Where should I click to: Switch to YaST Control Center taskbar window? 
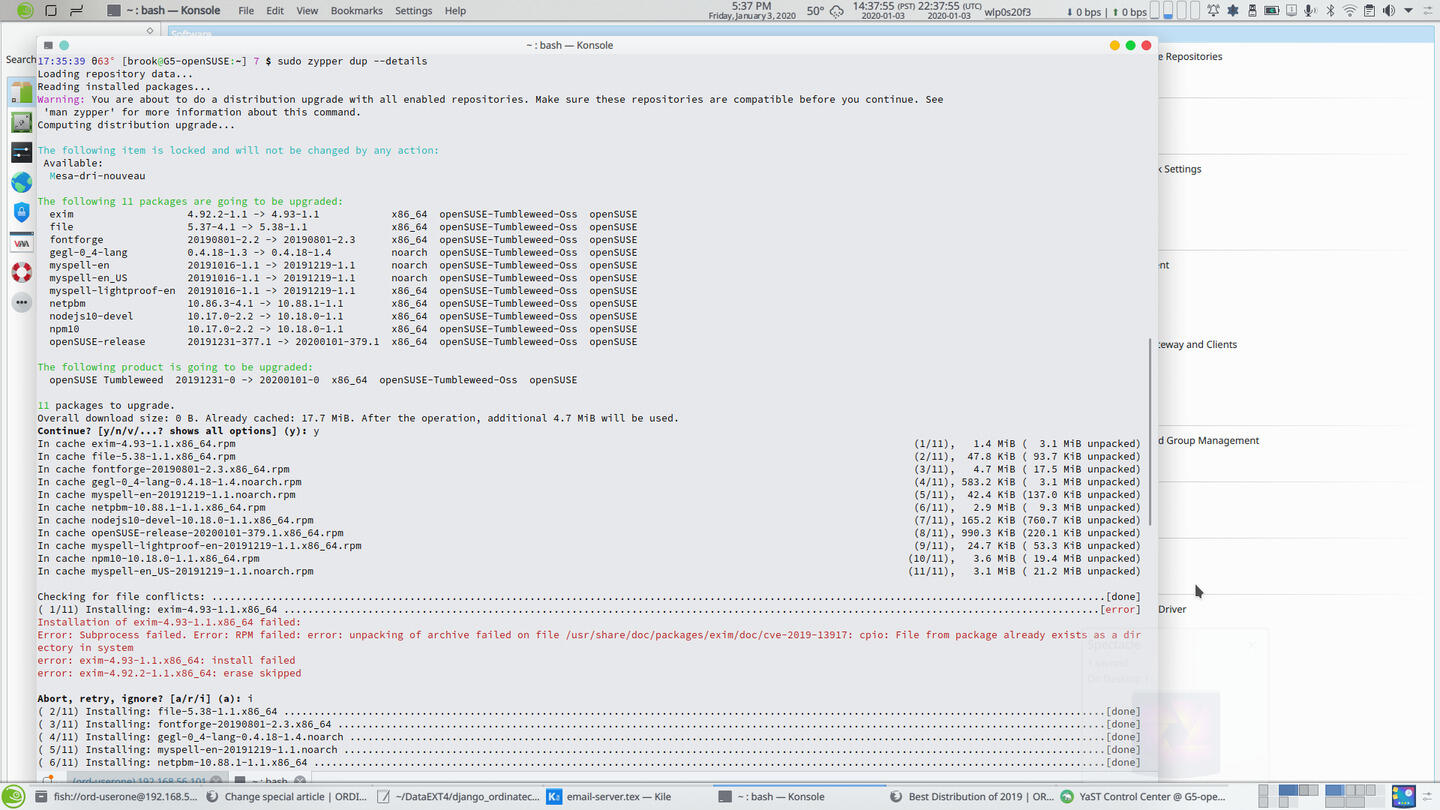(1142, 797)
